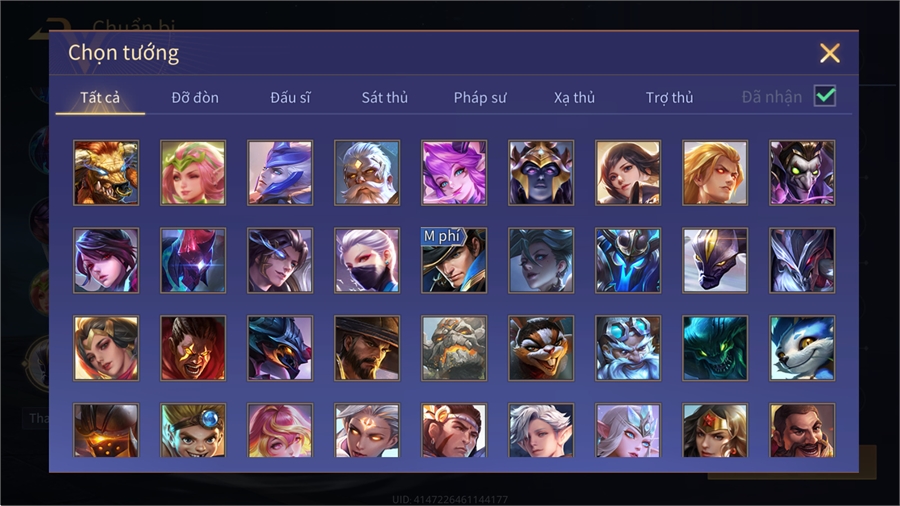Screen dimensions: 900x506
Task: Choose the goggles-wearing white-bearded dwarf hero
Action: [x=628, y=348]
